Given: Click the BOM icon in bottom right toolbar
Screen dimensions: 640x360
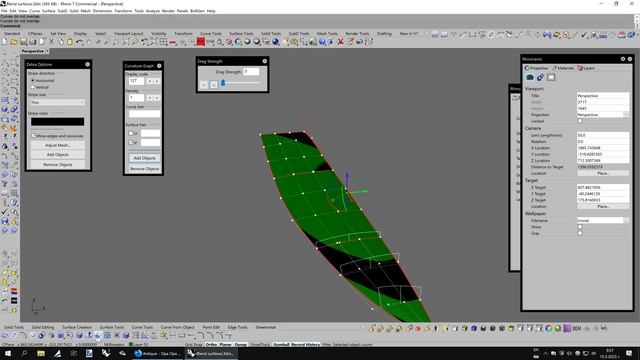Looking at the screenshot, I should 577,328.
